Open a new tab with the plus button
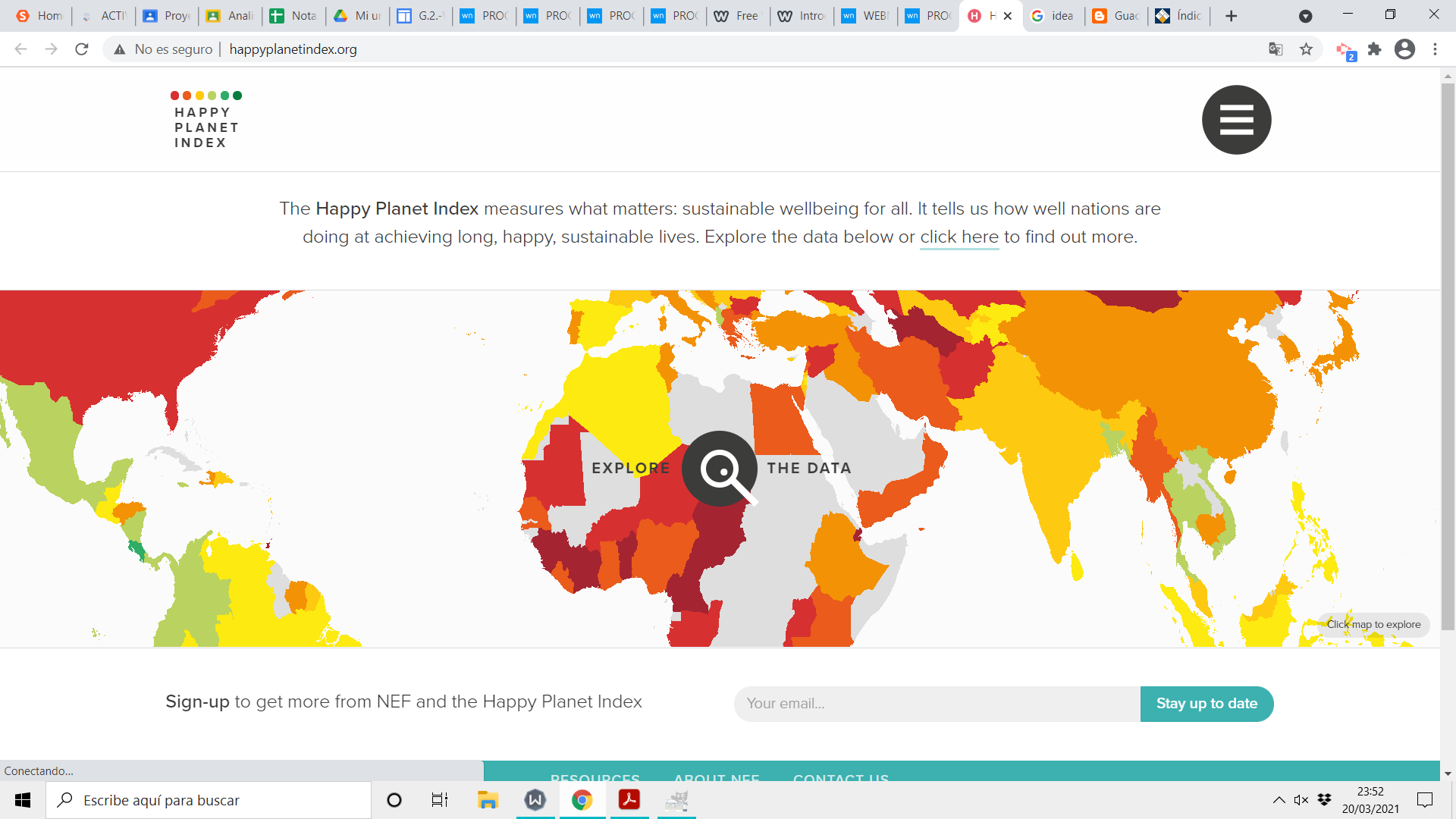1456x819 pixels. (1231, 16)
